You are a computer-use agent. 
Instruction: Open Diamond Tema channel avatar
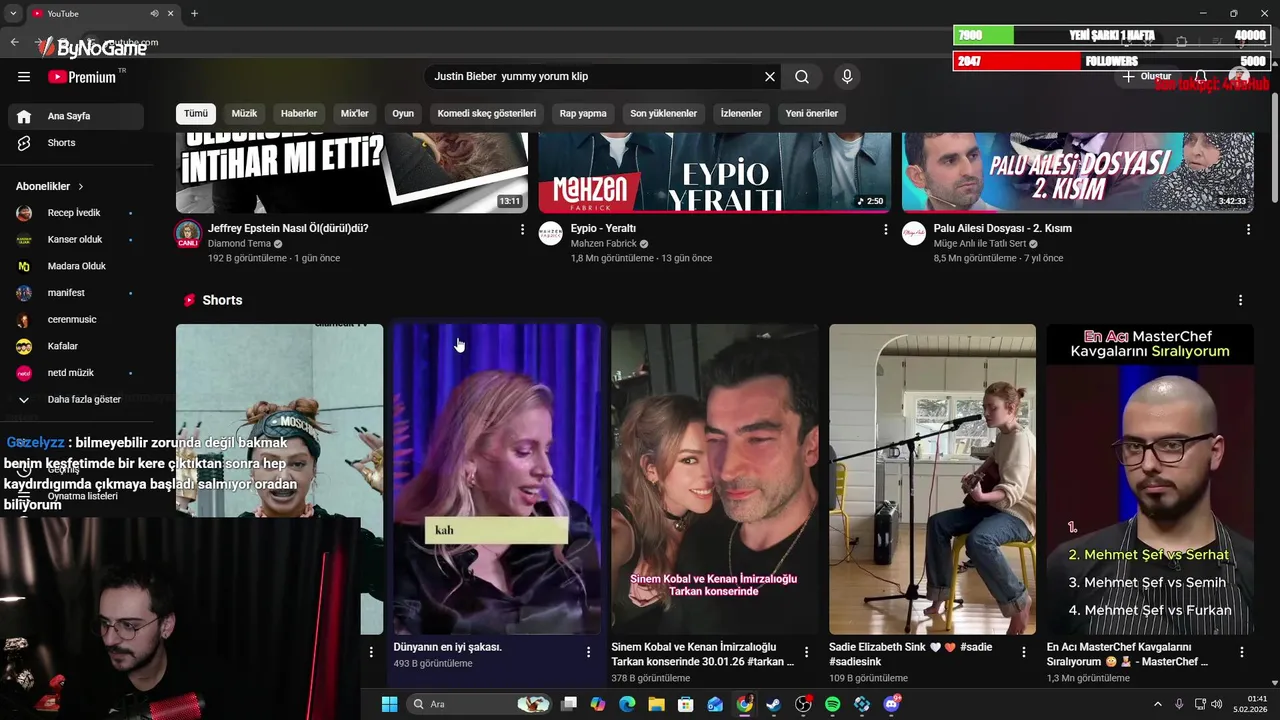click(x=188, y=234)
